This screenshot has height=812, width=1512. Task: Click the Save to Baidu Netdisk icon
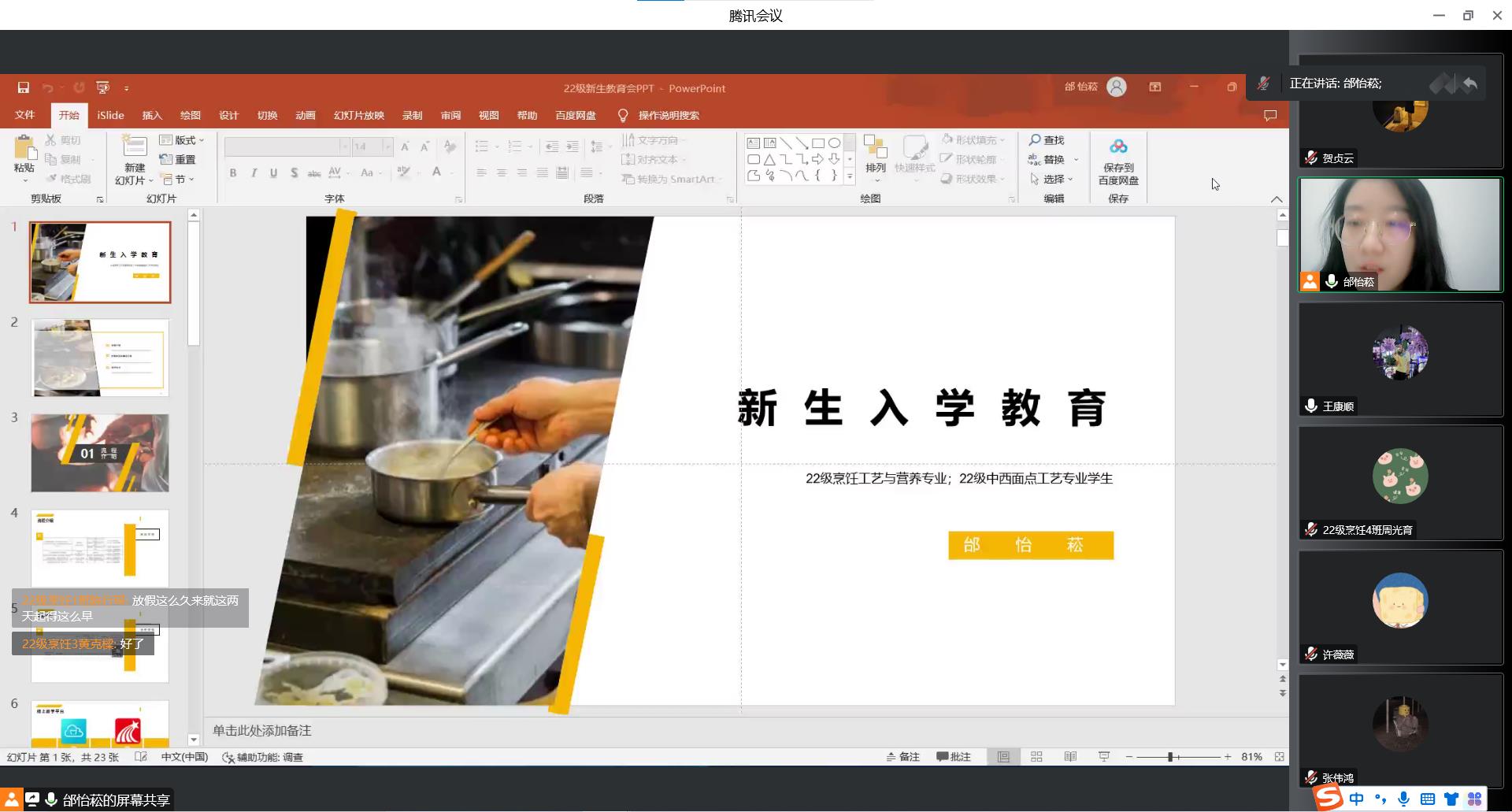[x=1118, y=148]
